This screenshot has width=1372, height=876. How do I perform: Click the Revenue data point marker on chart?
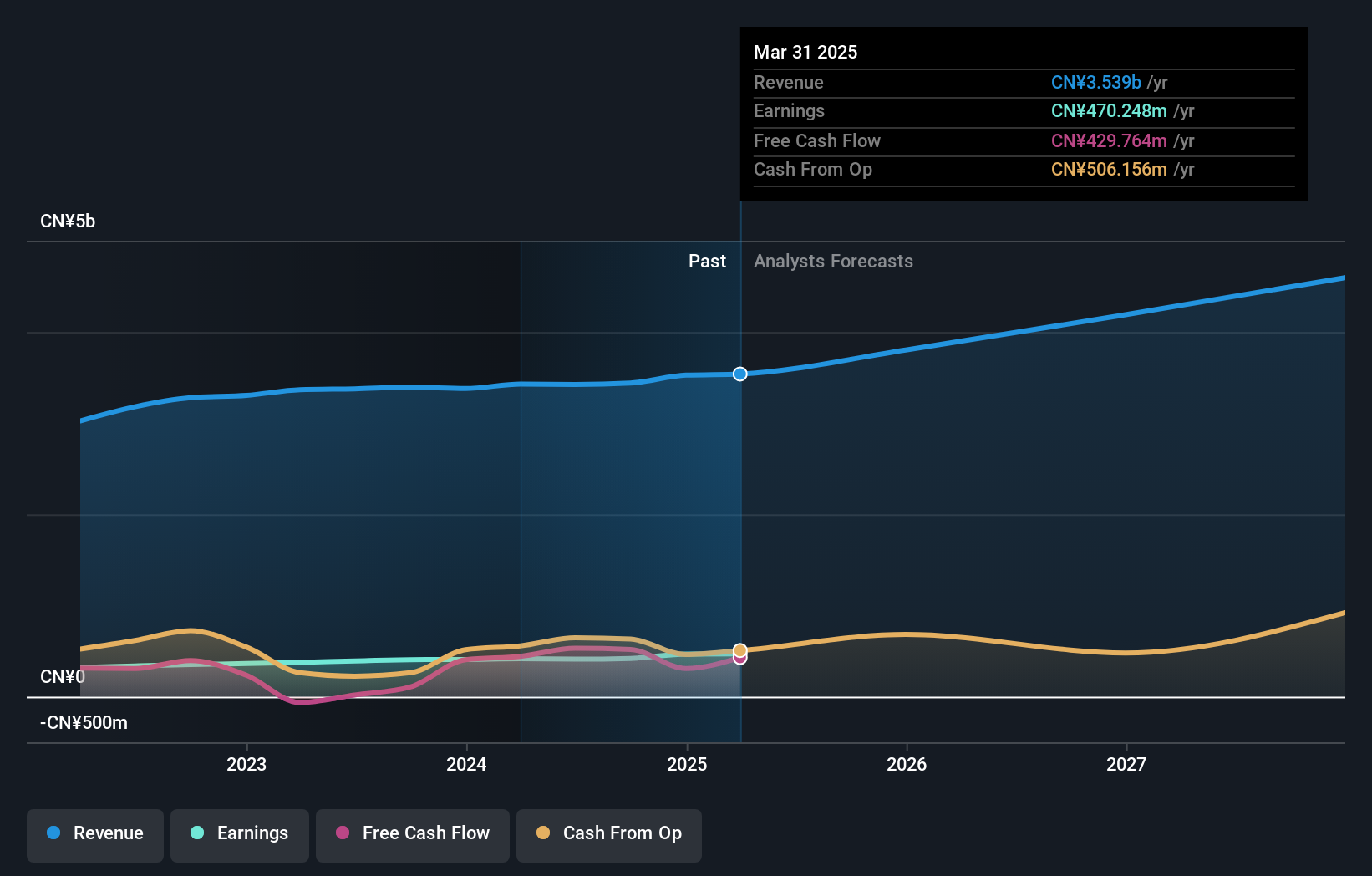[740, 374]
